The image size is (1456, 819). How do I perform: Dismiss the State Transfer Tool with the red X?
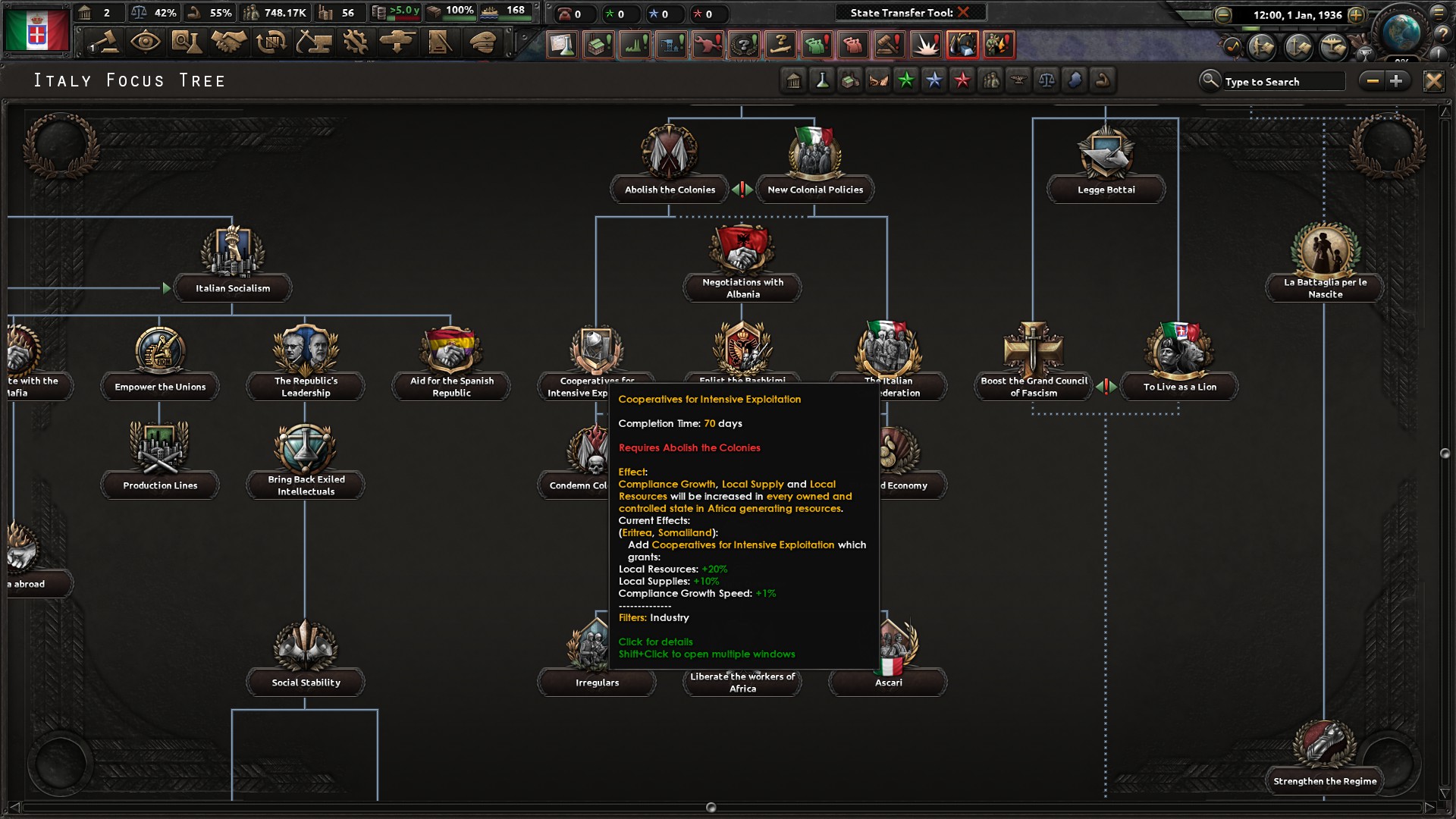965,12
